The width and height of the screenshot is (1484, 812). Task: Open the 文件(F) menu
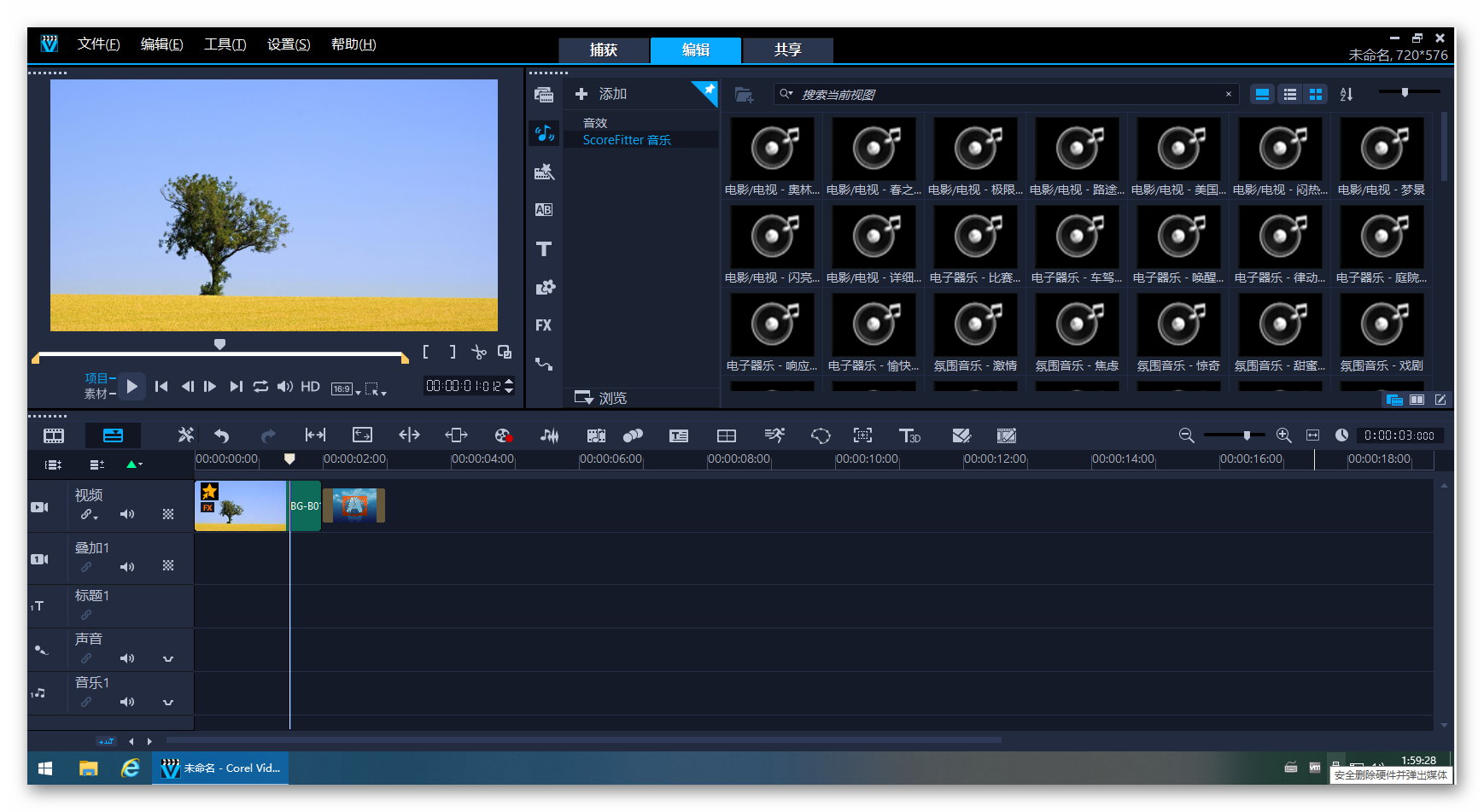pyautogui.click(x=98, y=44)
